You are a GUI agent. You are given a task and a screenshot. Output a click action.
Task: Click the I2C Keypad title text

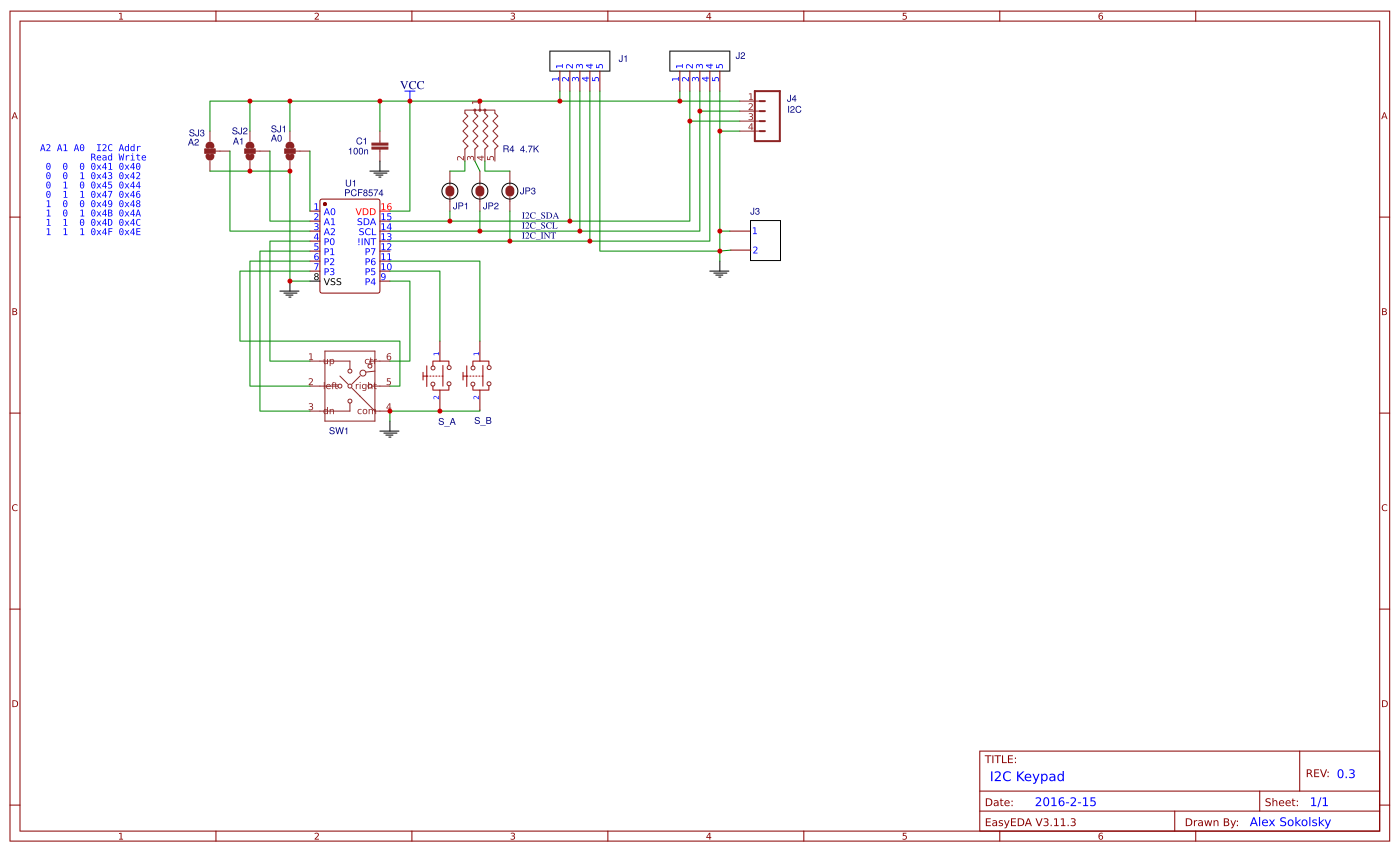(1026, 776)
